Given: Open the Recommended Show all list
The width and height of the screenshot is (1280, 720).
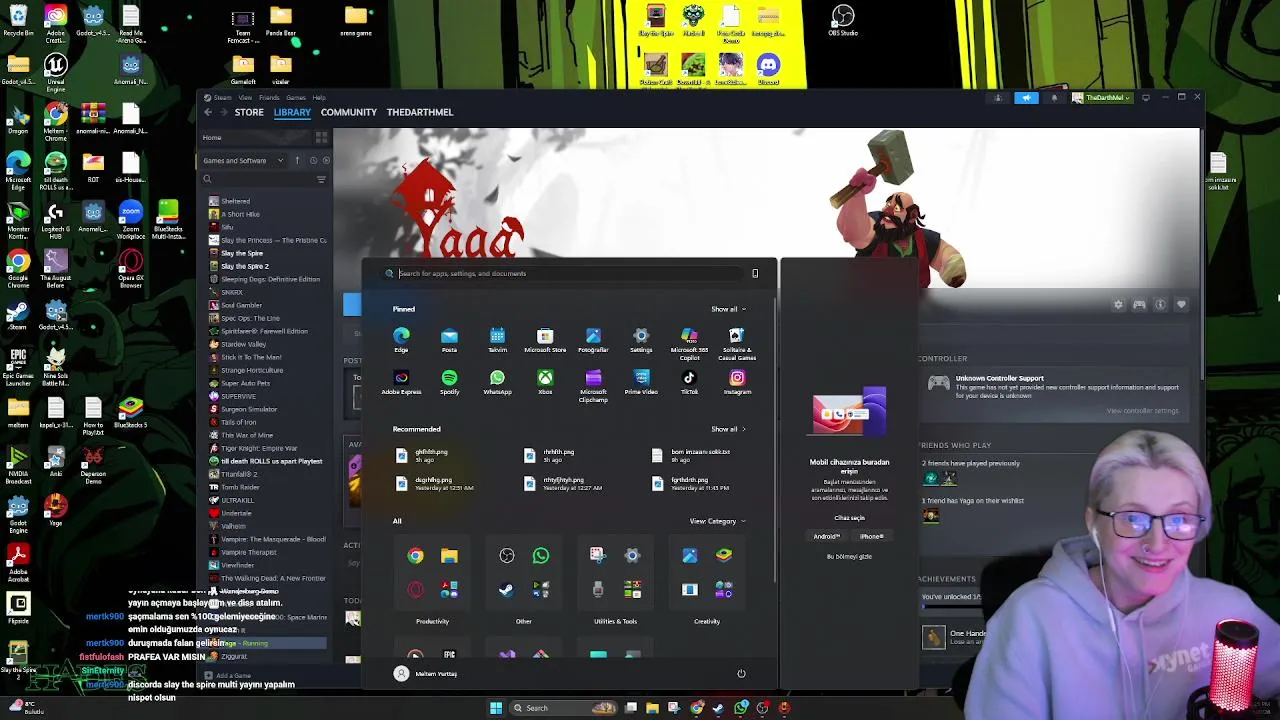Looking at the screenshot, I should tap(728, 429).
